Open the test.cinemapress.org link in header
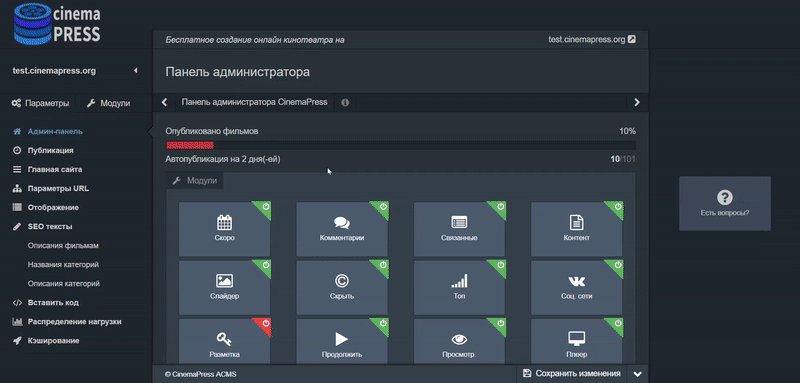This screenshot has width=800, height=383. click(x=587, y=39)
